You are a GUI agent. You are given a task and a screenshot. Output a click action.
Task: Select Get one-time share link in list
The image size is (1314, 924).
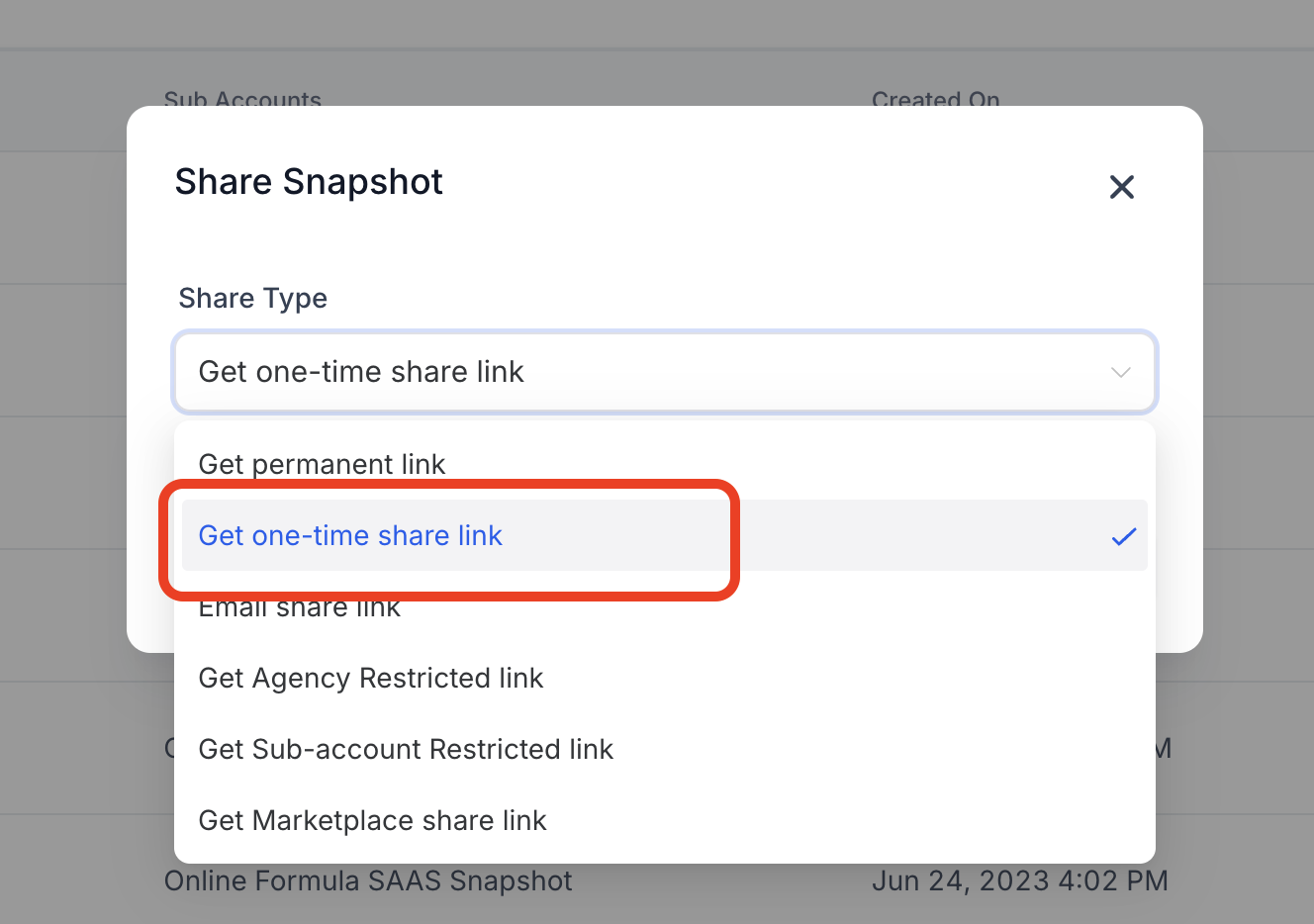[350, 535]
